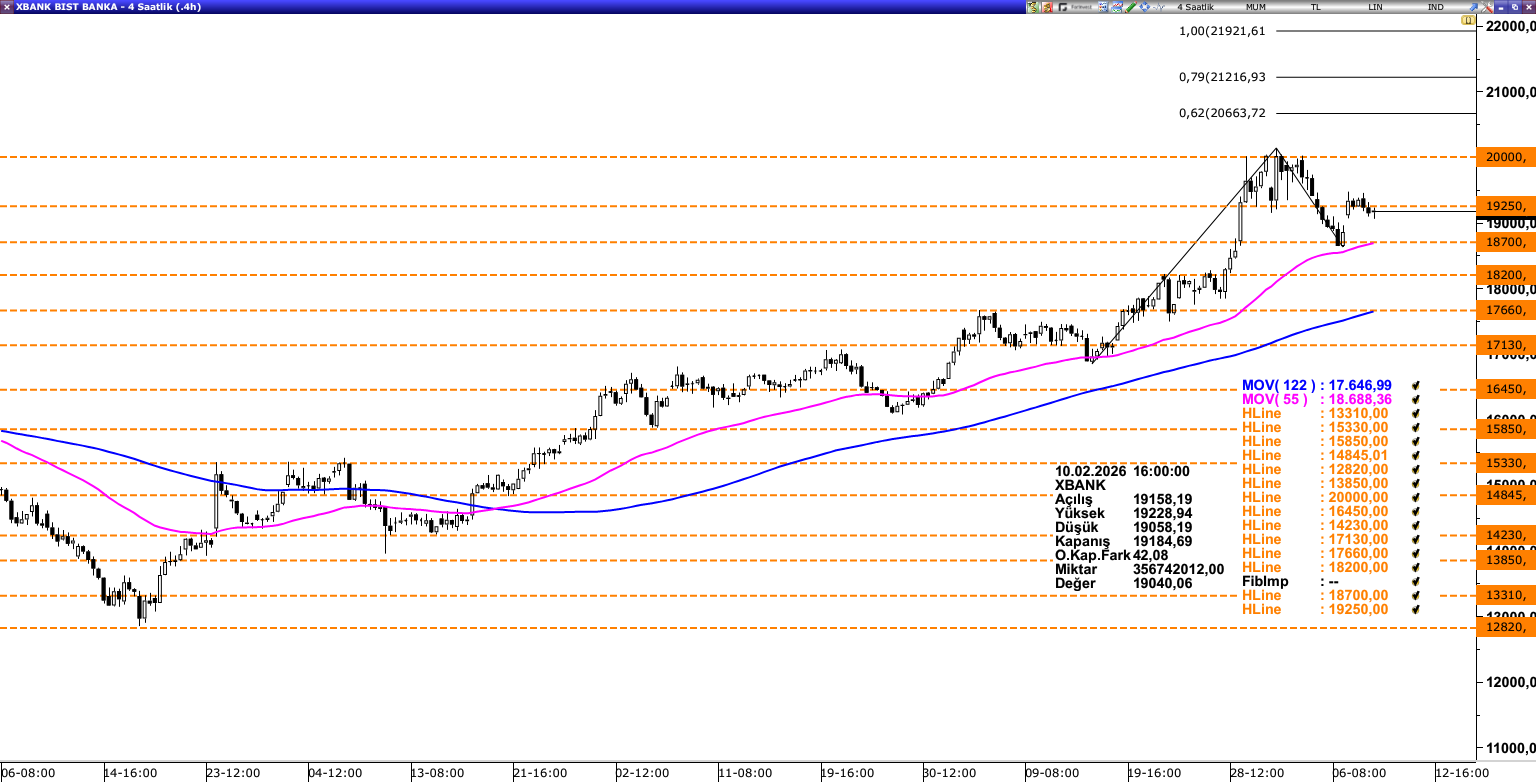Image resolution: width=1536 pixels, height=782 pixels.
Task: Open the IND indicators menu
Action: tap(1435, 7)
